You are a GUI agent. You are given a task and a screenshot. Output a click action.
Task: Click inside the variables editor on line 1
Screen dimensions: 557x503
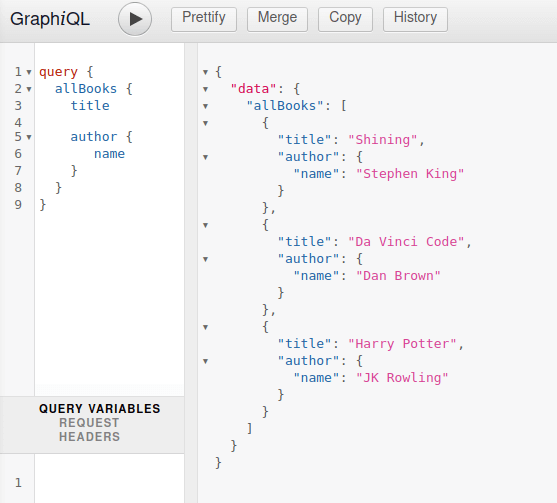(109, 482)
